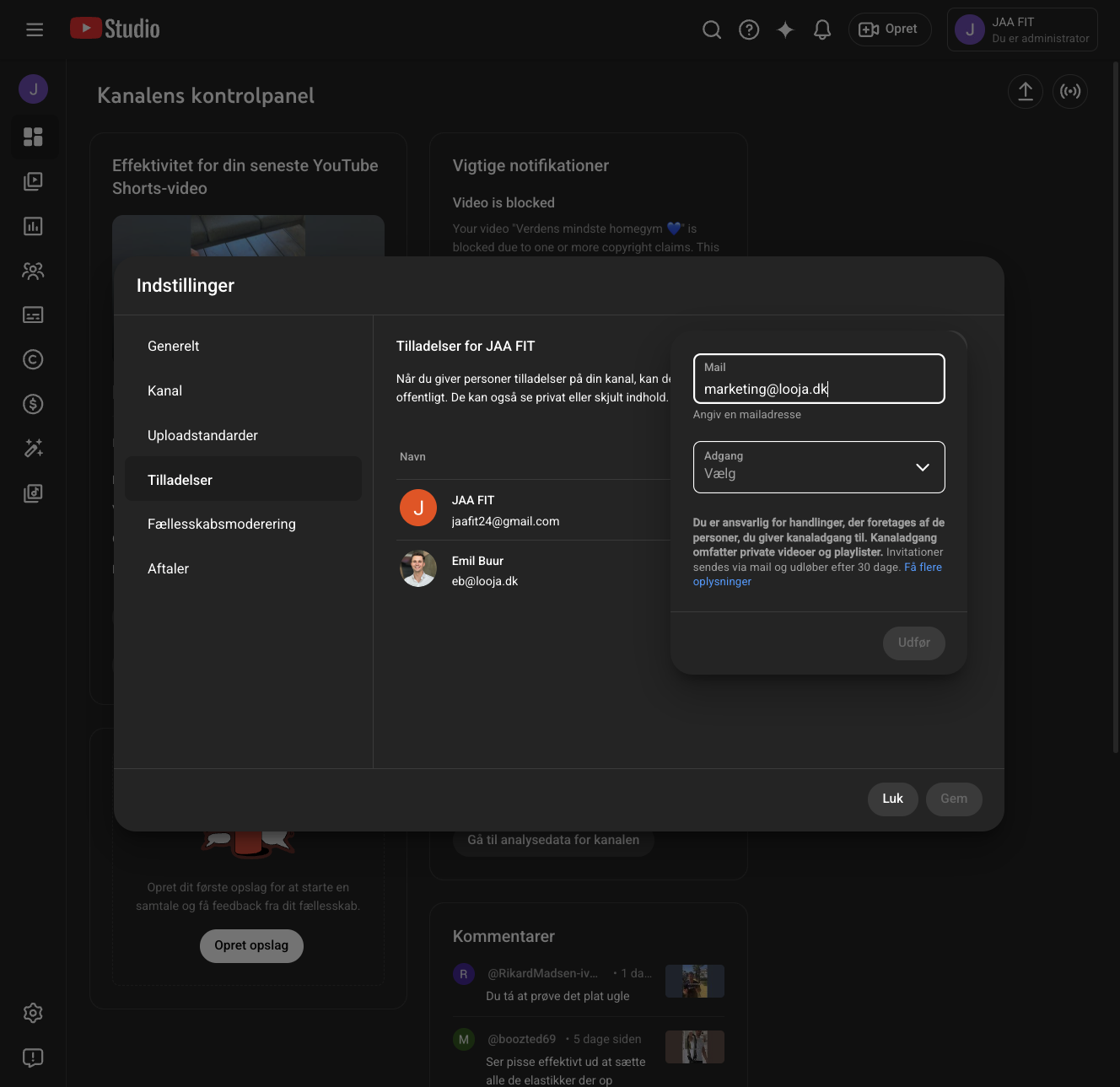Open the community people sidebar icon
The image size is (1120, 1087).
click(33, 271)
